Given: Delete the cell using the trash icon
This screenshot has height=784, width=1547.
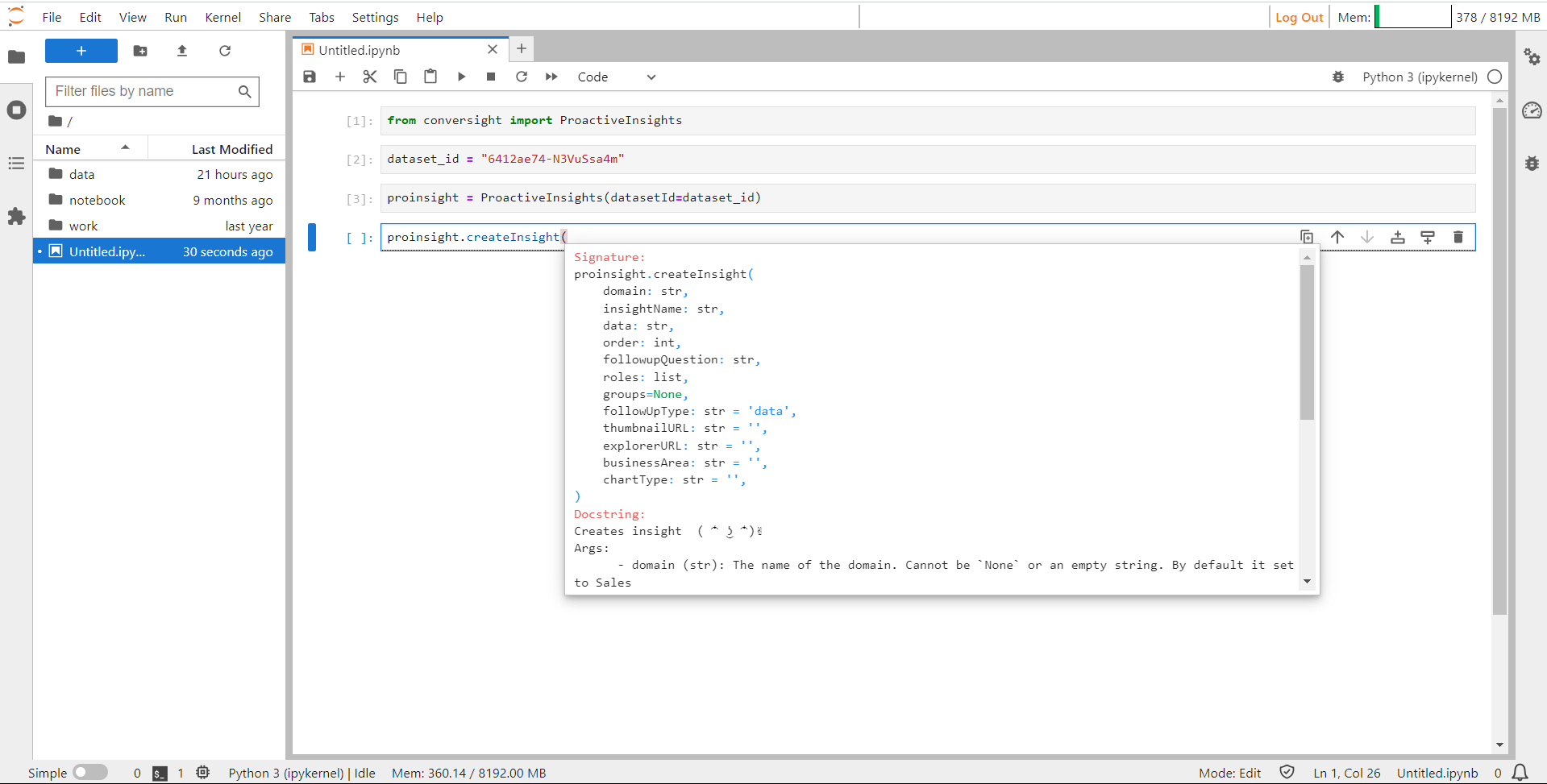Looking at the screenshot, I should point(1458,236).
